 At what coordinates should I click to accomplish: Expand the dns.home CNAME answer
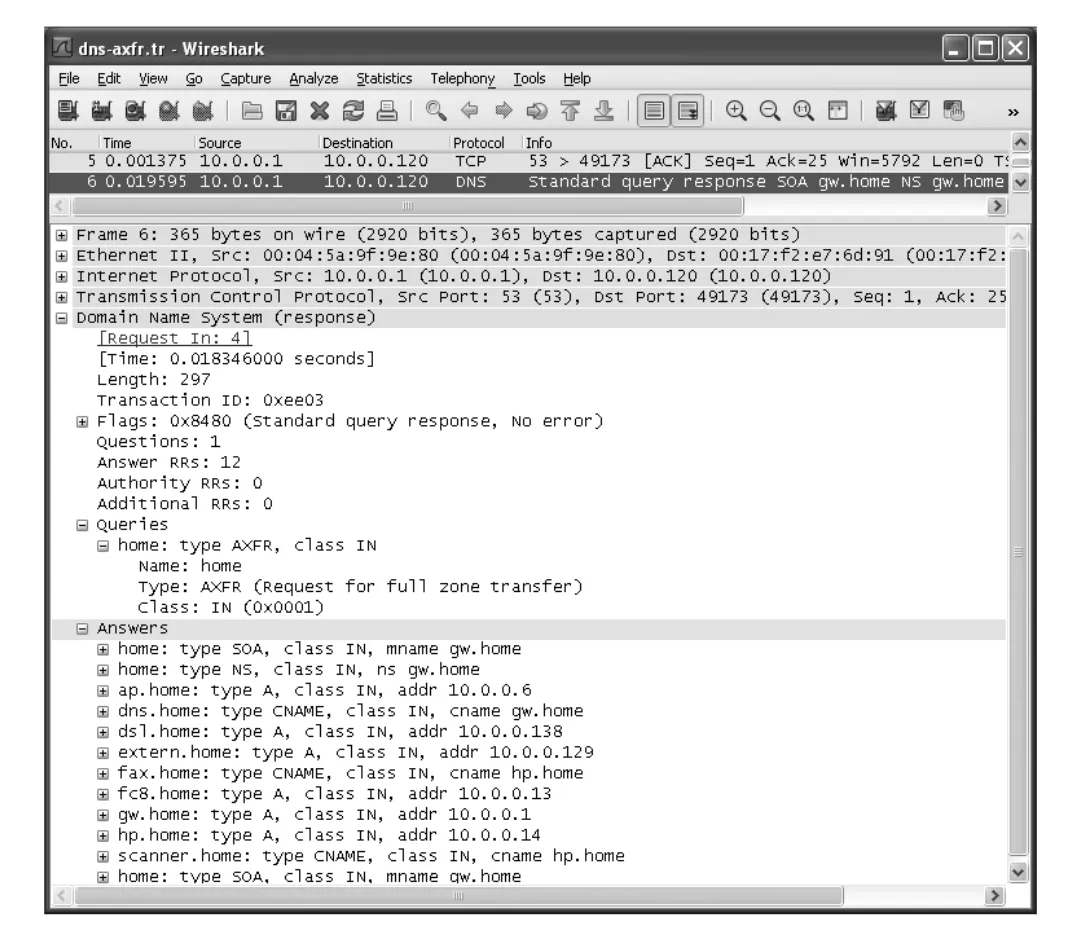point(103,711)
